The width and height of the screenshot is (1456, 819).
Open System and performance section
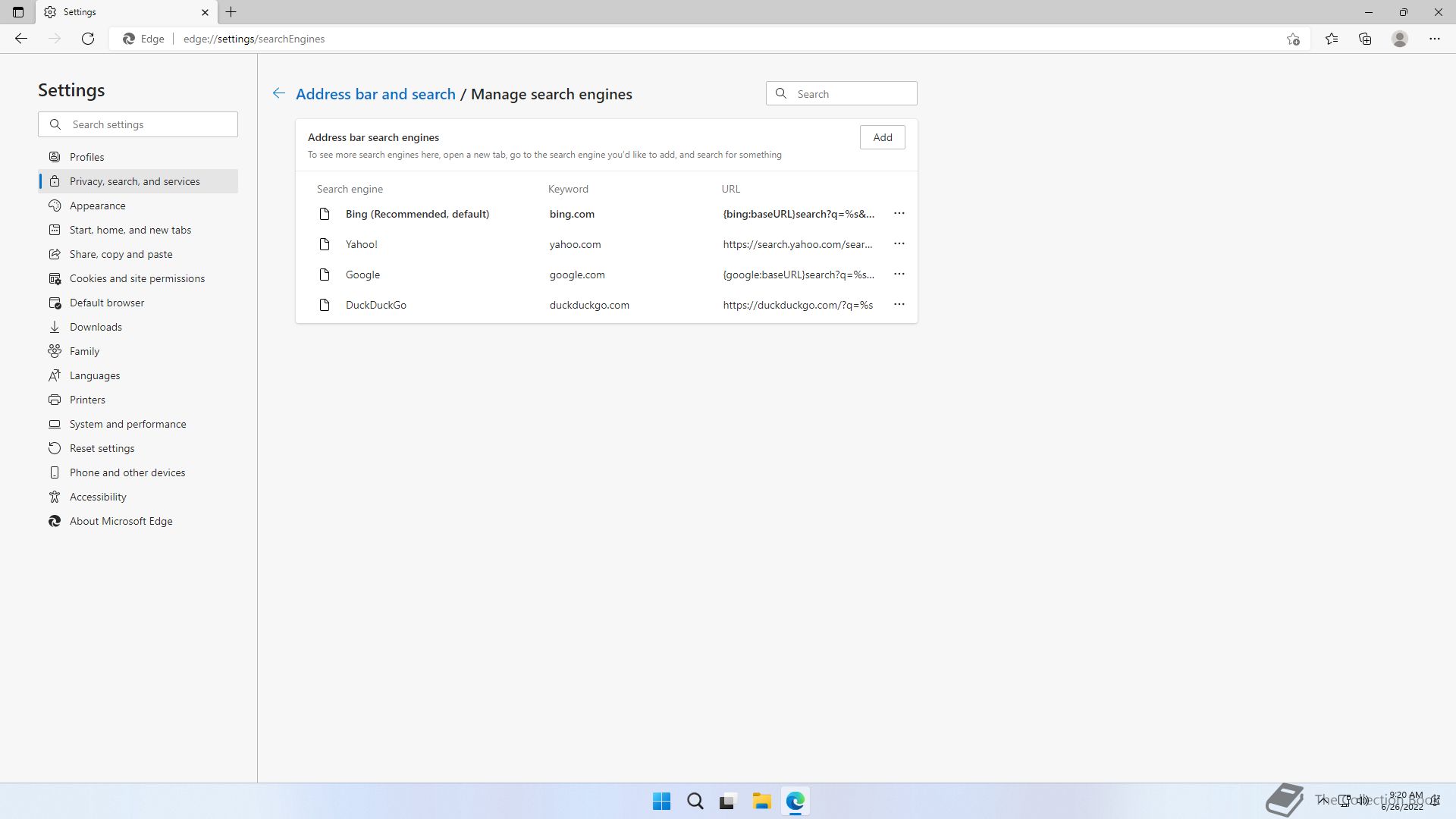[138, 424]
